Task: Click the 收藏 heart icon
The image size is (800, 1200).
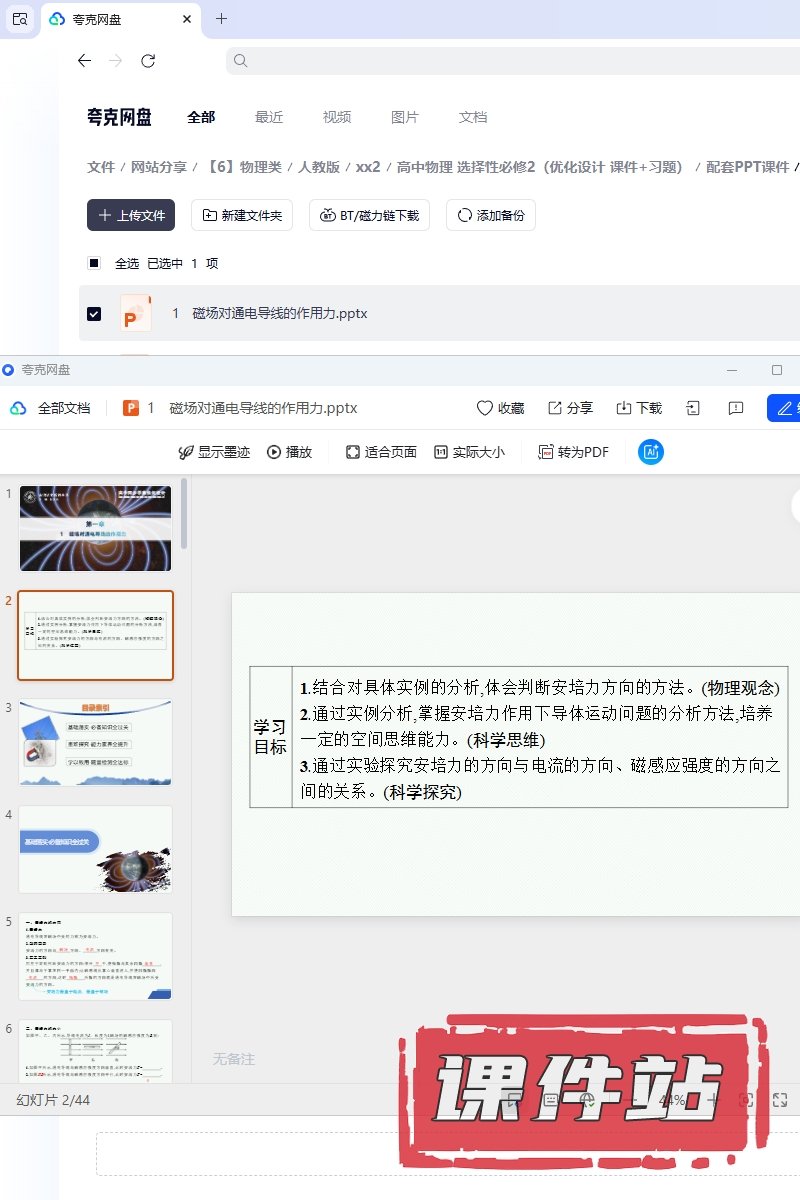Action: 500,408
